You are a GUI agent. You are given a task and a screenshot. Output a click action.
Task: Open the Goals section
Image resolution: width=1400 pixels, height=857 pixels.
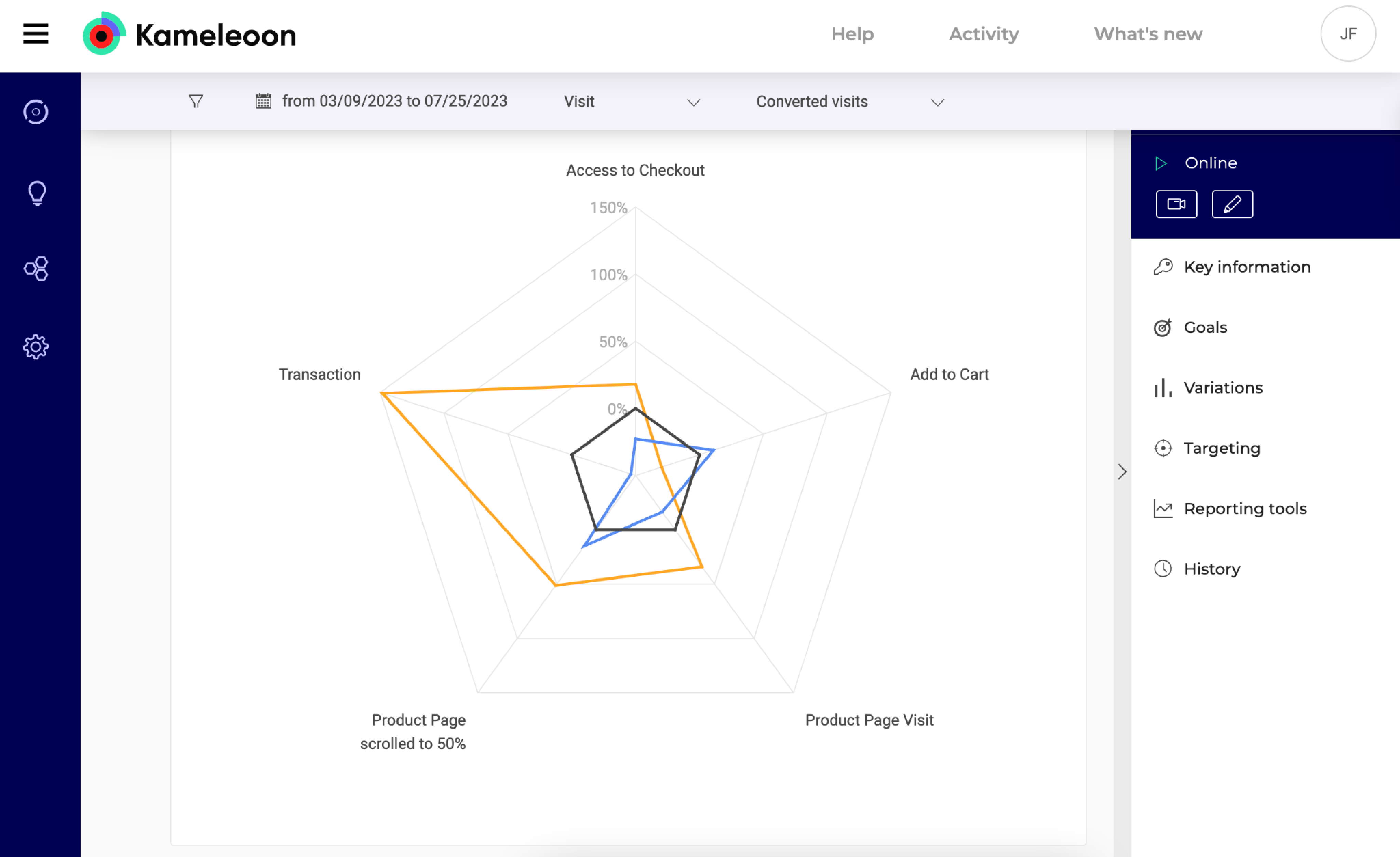[x=1205, y=327]
